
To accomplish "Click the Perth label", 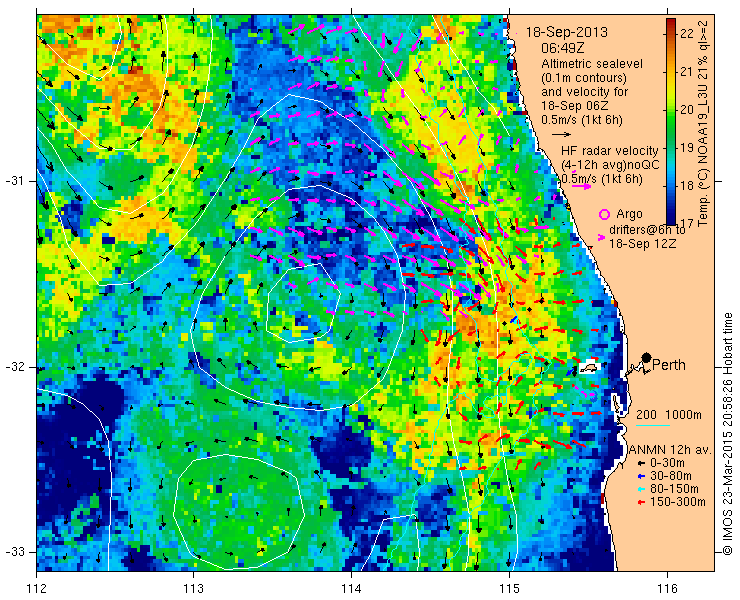I will click(x=669, y=365).
